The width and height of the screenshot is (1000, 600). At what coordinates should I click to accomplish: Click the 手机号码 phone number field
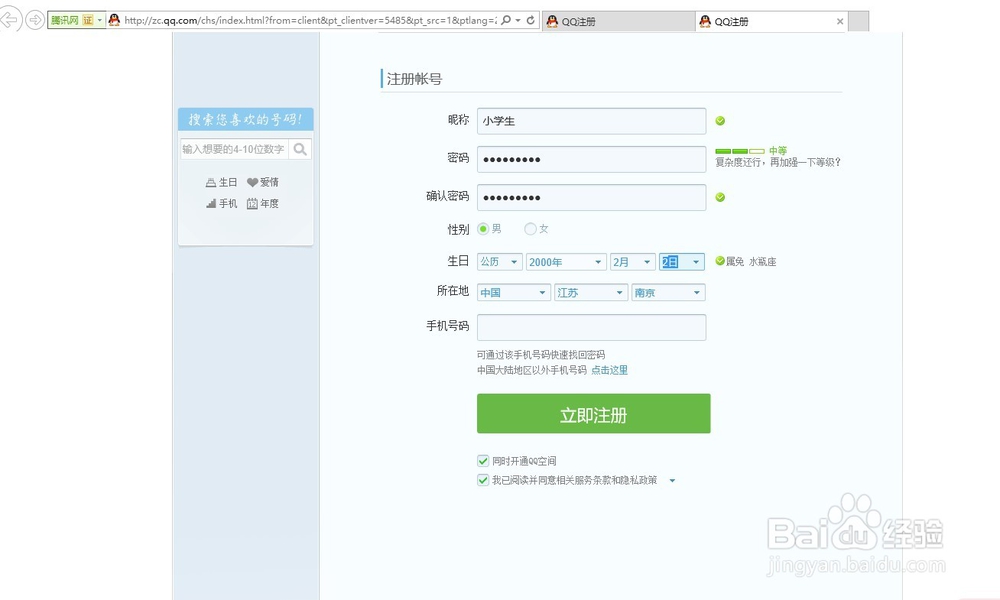[591, 328]
